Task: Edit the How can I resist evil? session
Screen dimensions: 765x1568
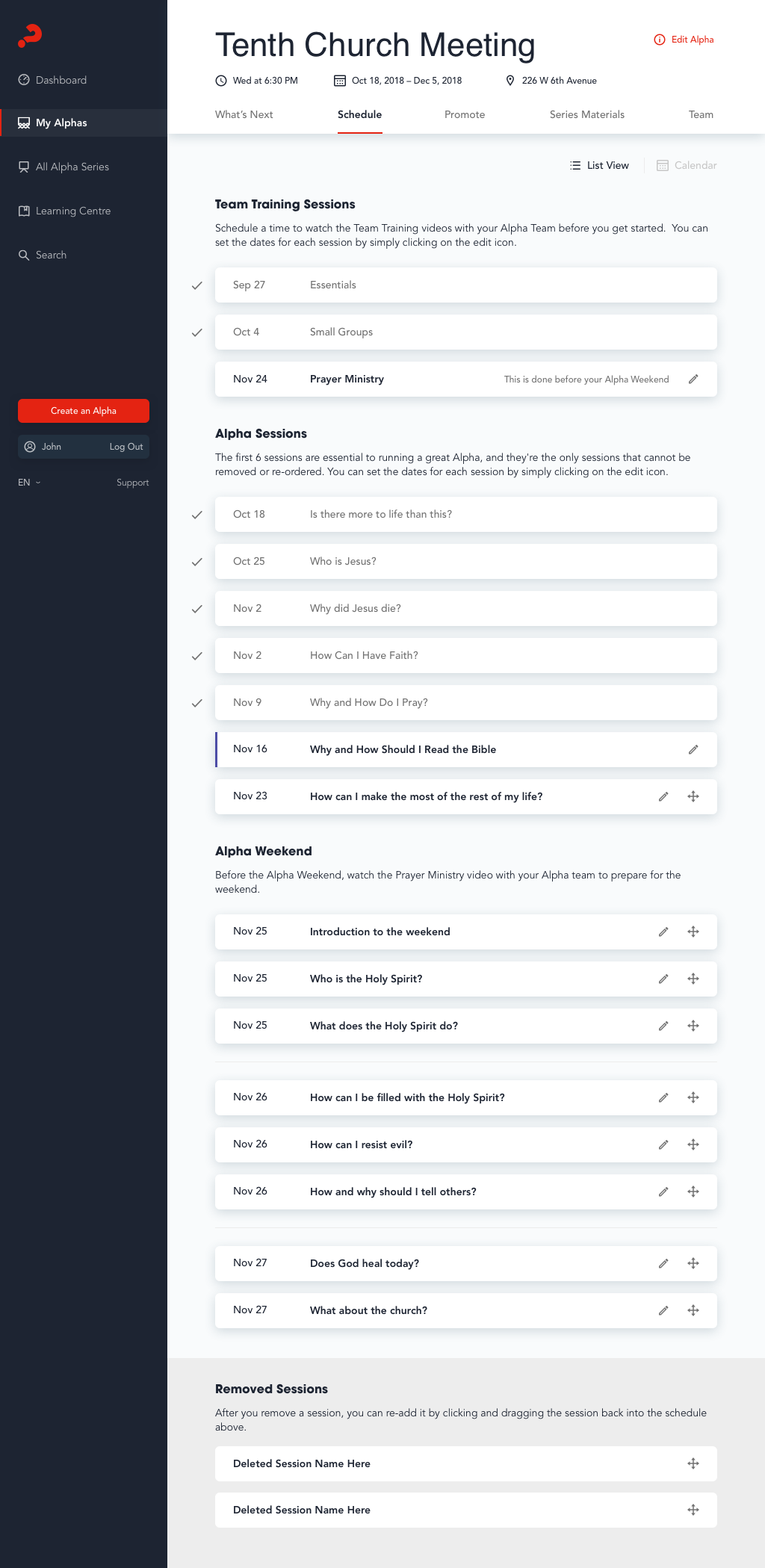Action: (663, 1145)
